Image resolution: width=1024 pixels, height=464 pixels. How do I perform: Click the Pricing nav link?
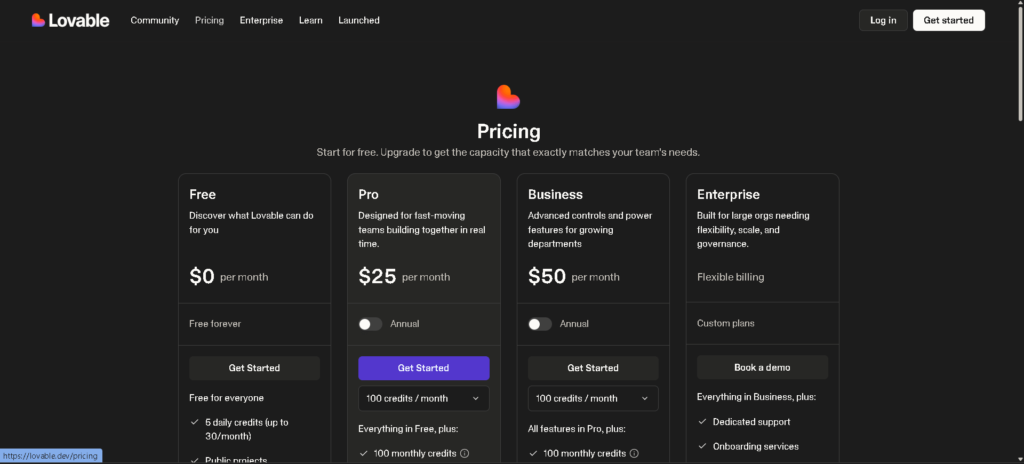coord(209,20)
